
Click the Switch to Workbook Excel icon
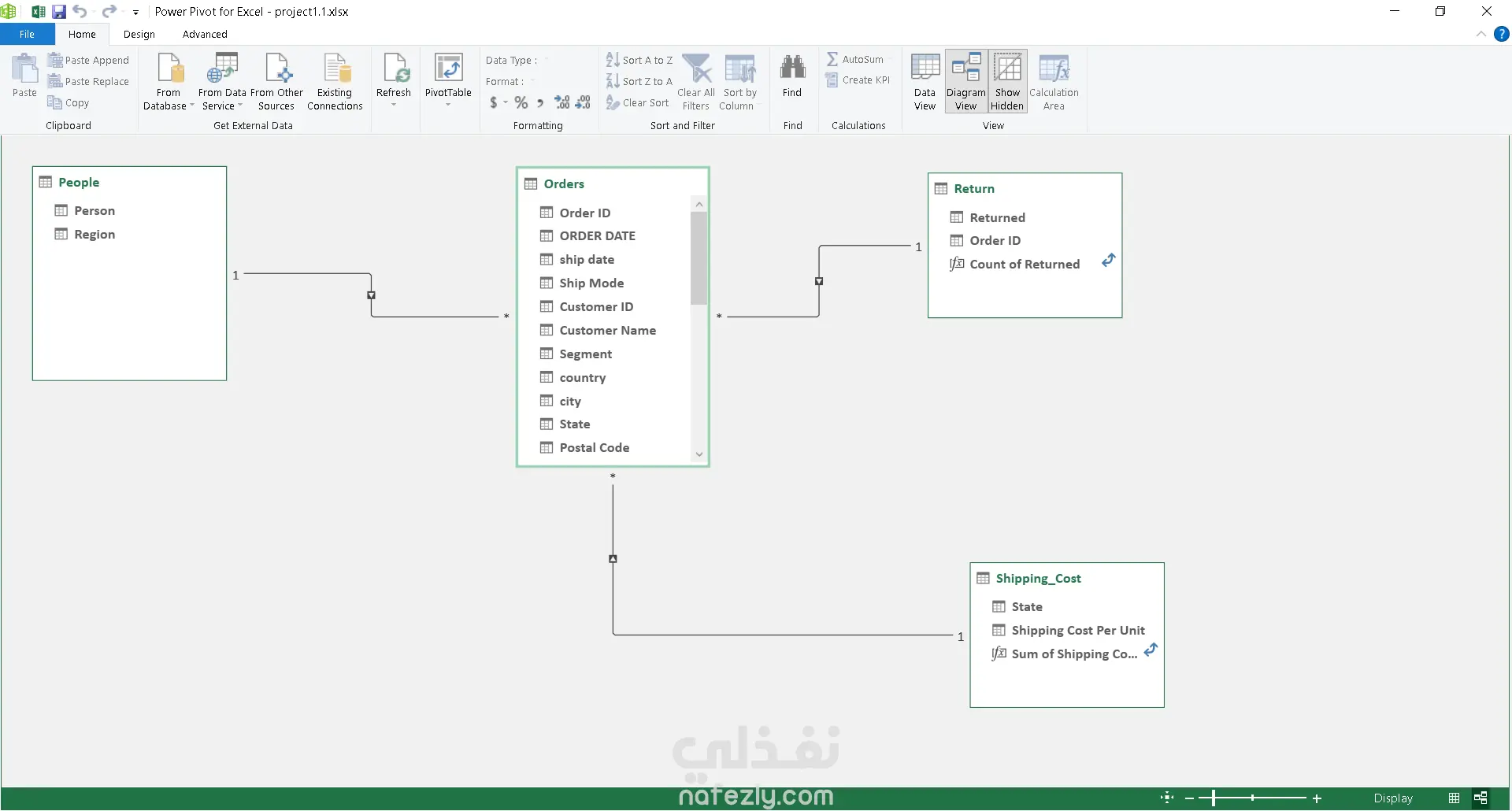(37, 12)
